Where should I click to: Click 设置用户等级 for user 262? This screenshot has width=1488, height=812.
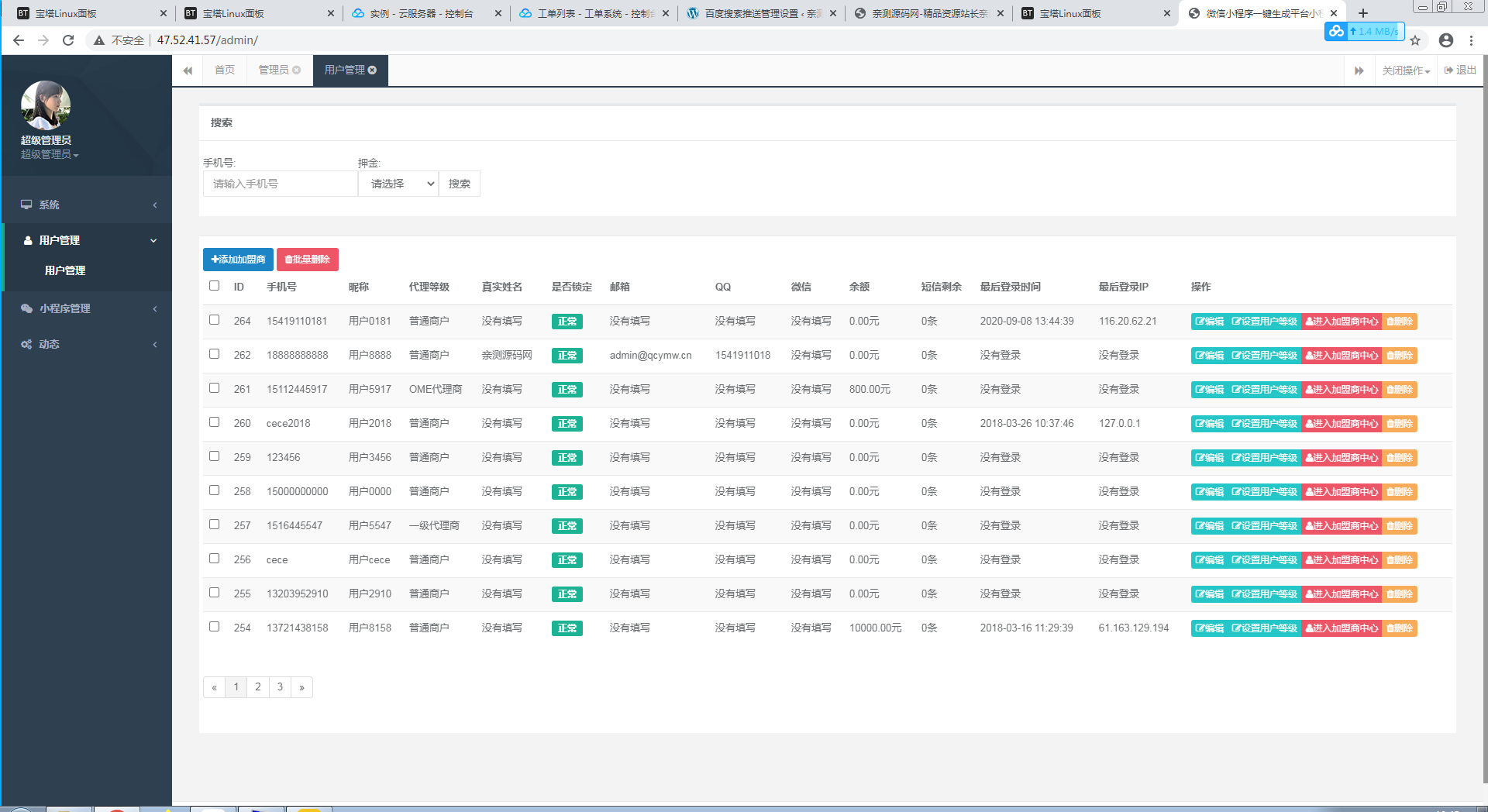(x=1264, y=356)
